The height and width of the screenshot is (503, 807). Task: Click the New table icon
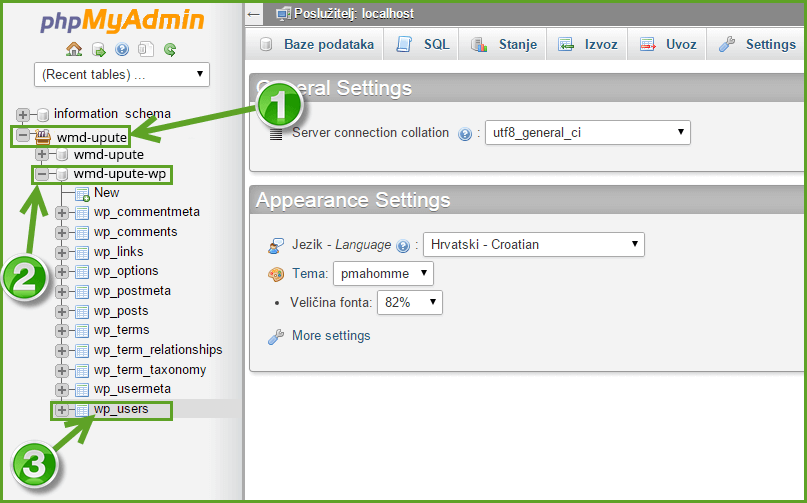coord(82,194)
